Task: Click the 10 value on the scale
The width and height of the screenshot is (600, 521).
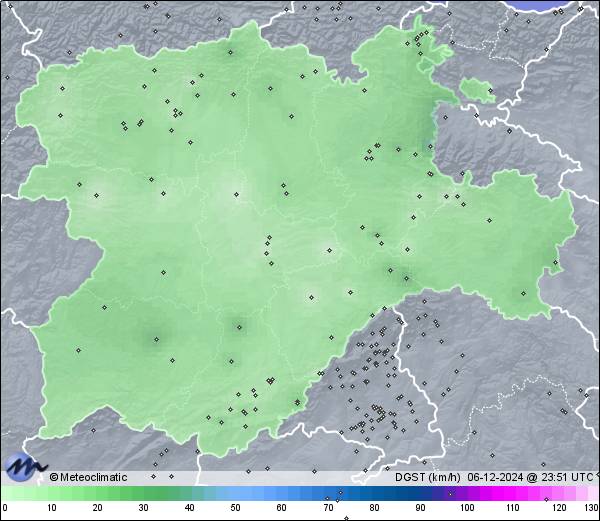Action: click(52, 508)
